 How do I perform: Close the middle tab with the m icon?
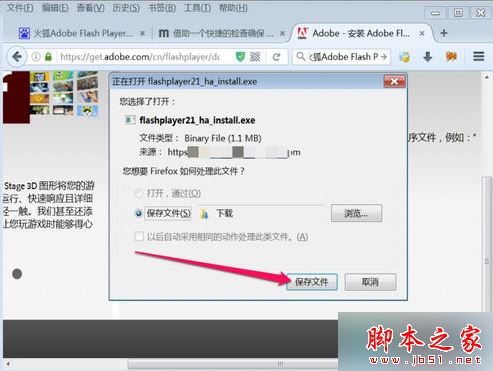[282, 33]
